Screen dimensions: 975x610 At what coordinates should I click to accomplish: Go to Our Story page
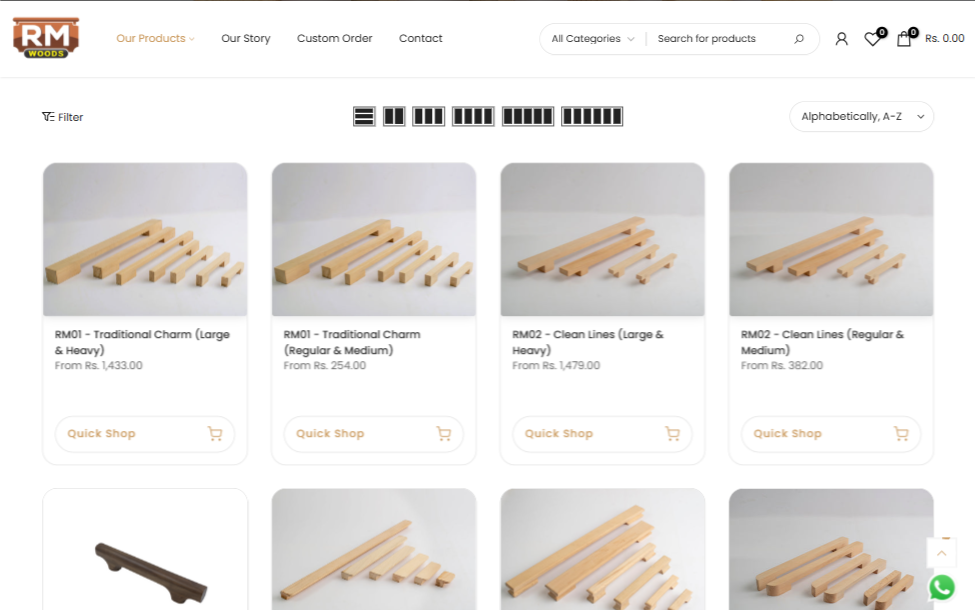(x=246, y=39)
